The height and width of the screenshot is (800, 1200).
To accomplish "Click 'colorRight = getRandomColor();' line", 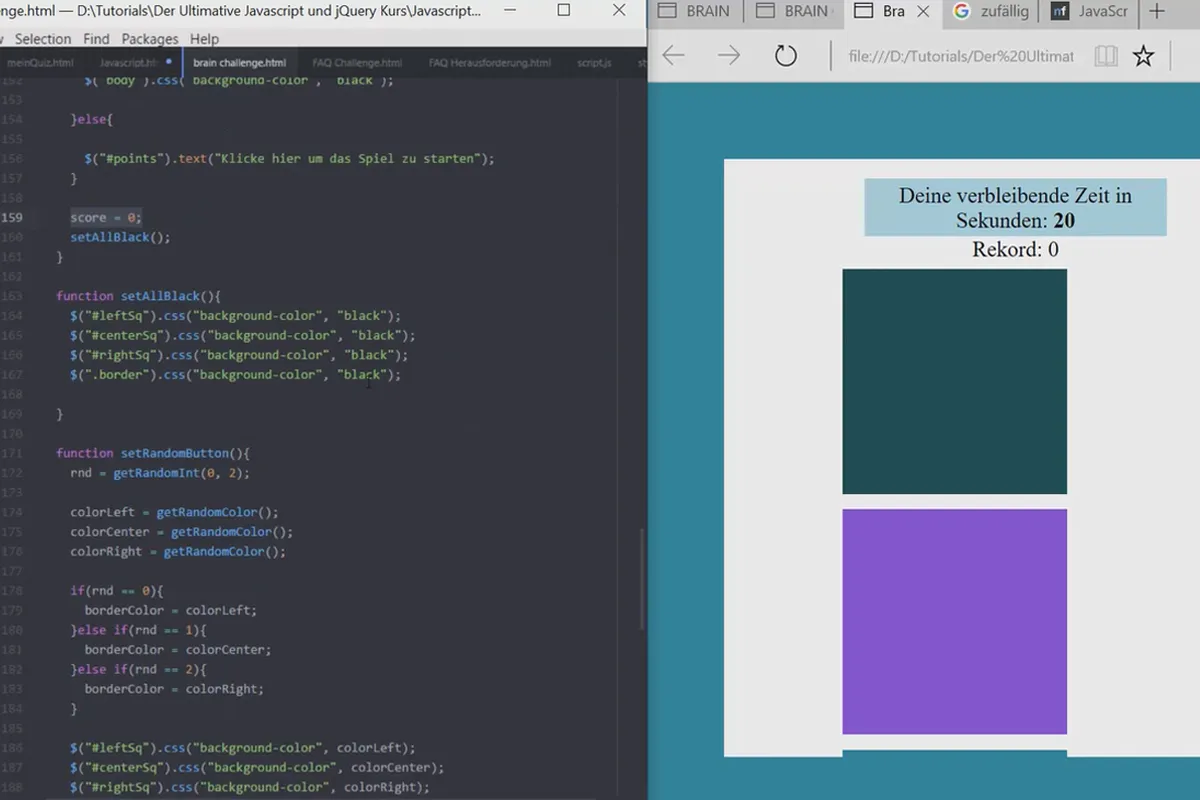I will 178,551.
